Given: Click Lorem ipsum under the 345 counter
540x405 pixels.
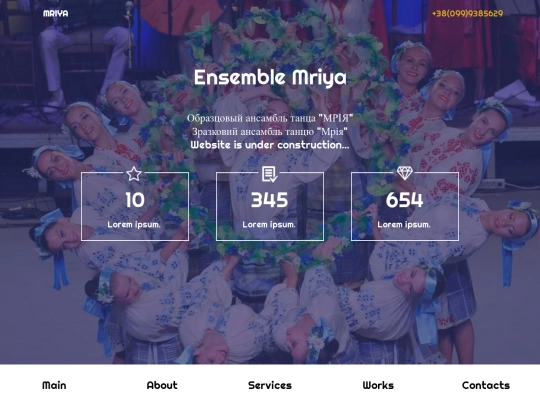Looking at the screenshot, I should [x=269, y=225].
